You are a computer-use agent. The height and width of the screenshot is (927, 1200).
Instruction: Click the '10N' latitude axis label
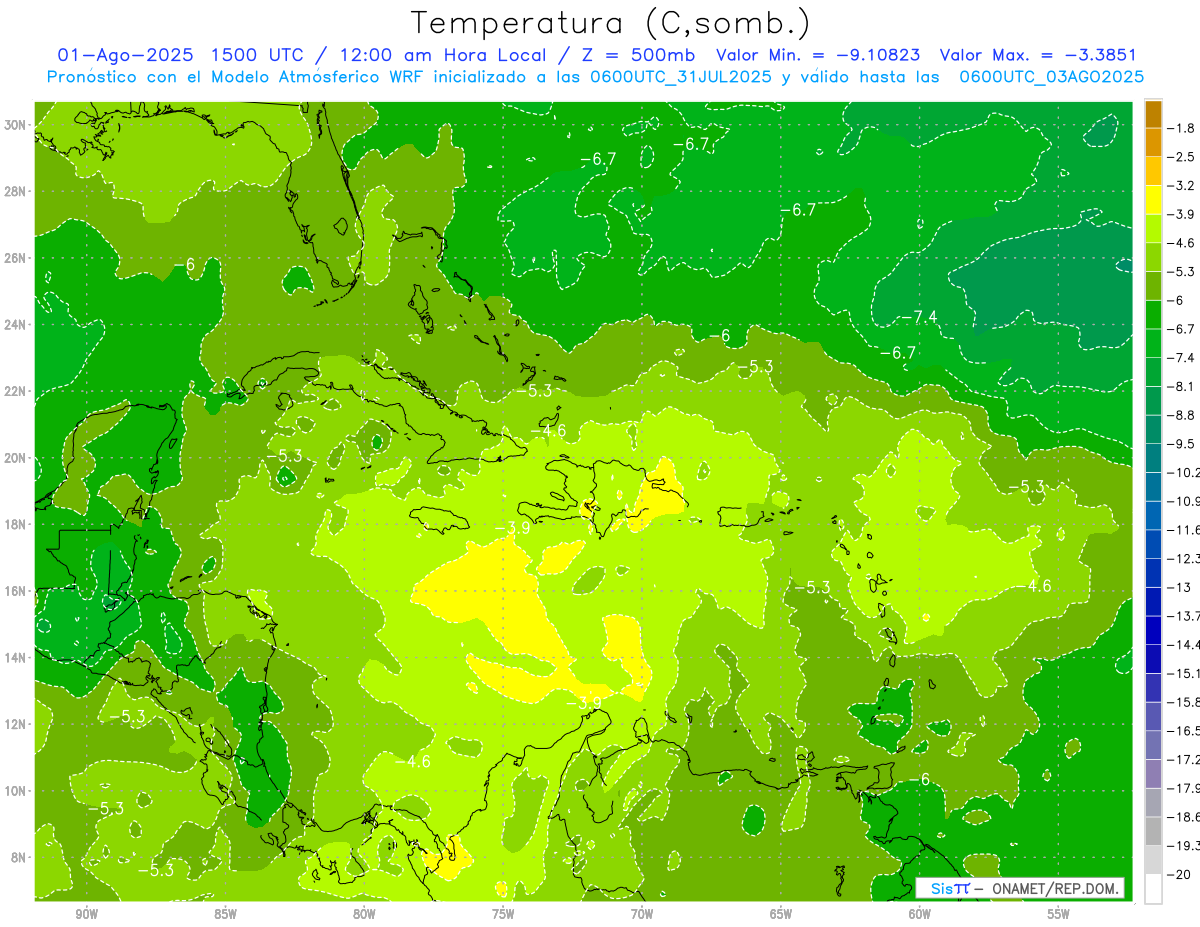tap(16, 791)
